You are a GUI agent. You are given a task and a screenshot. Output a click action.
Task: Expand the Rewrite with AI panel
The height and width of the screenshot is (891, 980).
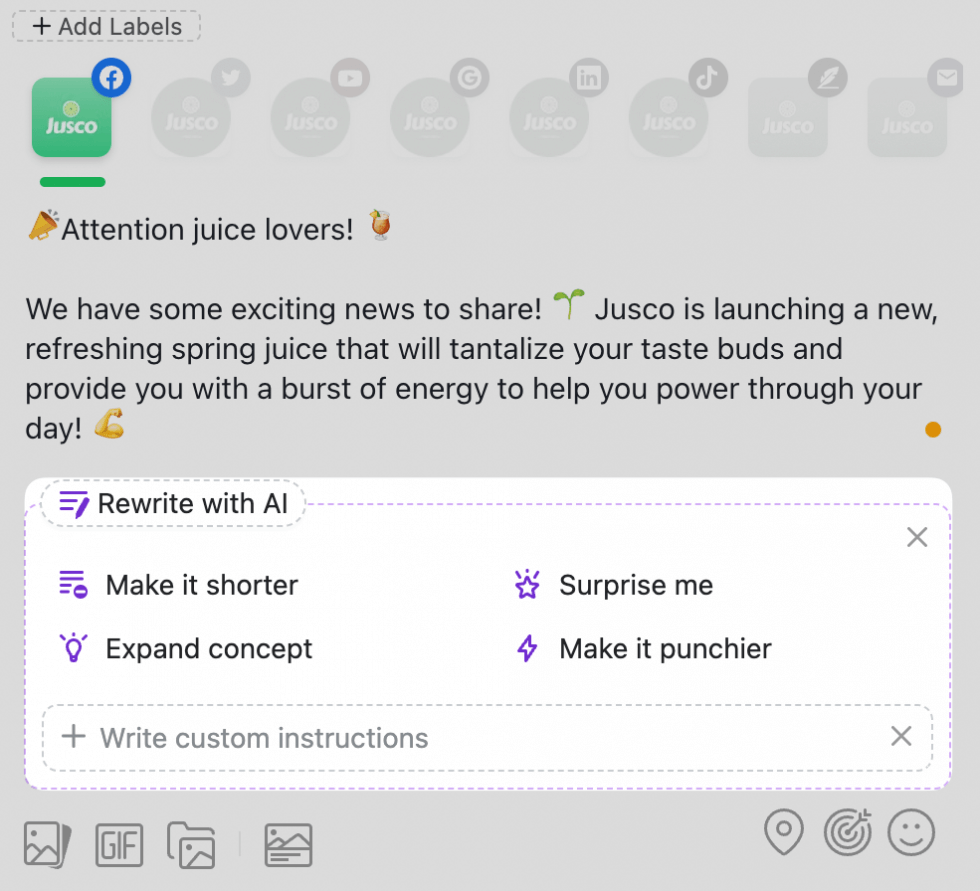pos(172,503)
